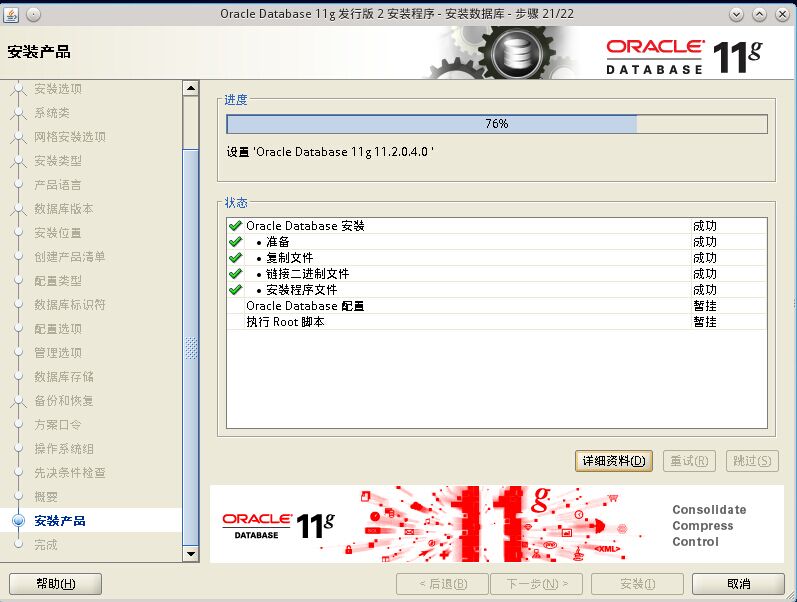Click the 安装(I) install button
The image size is (797, 602).
tap(637, 584)
